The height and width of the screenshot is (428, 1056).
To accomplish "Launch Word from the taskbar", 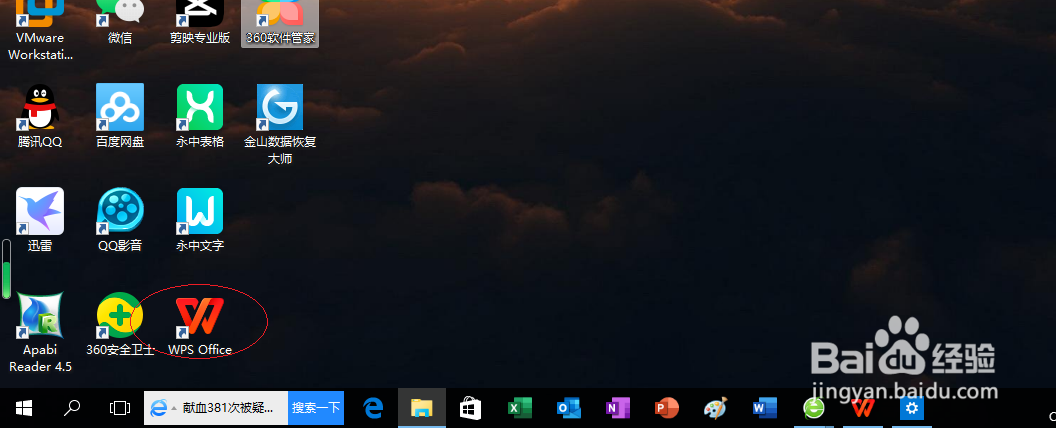I will [764, 407].
